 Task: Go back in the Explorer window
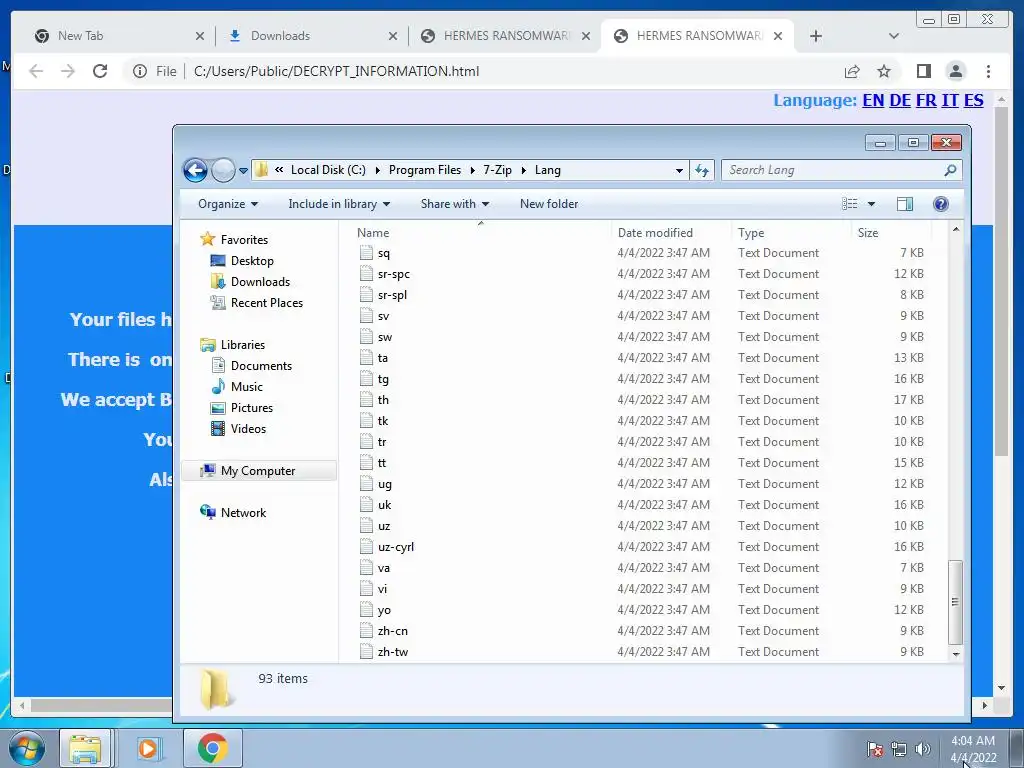click(x=195, y=170)
